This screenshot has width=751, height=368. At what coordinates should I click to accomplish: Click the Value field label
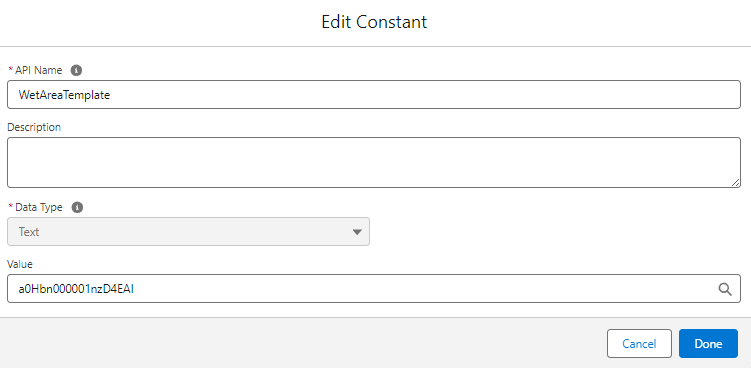pos(20,264)
